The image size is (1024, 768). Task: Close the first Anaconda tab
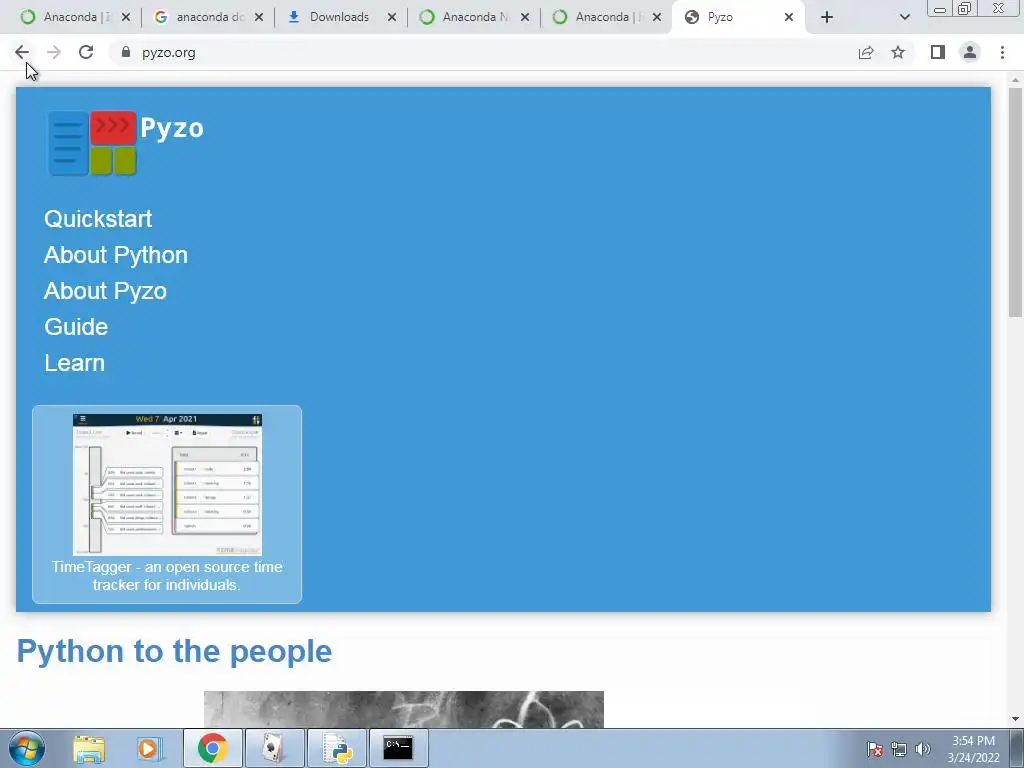pos(126,17)
